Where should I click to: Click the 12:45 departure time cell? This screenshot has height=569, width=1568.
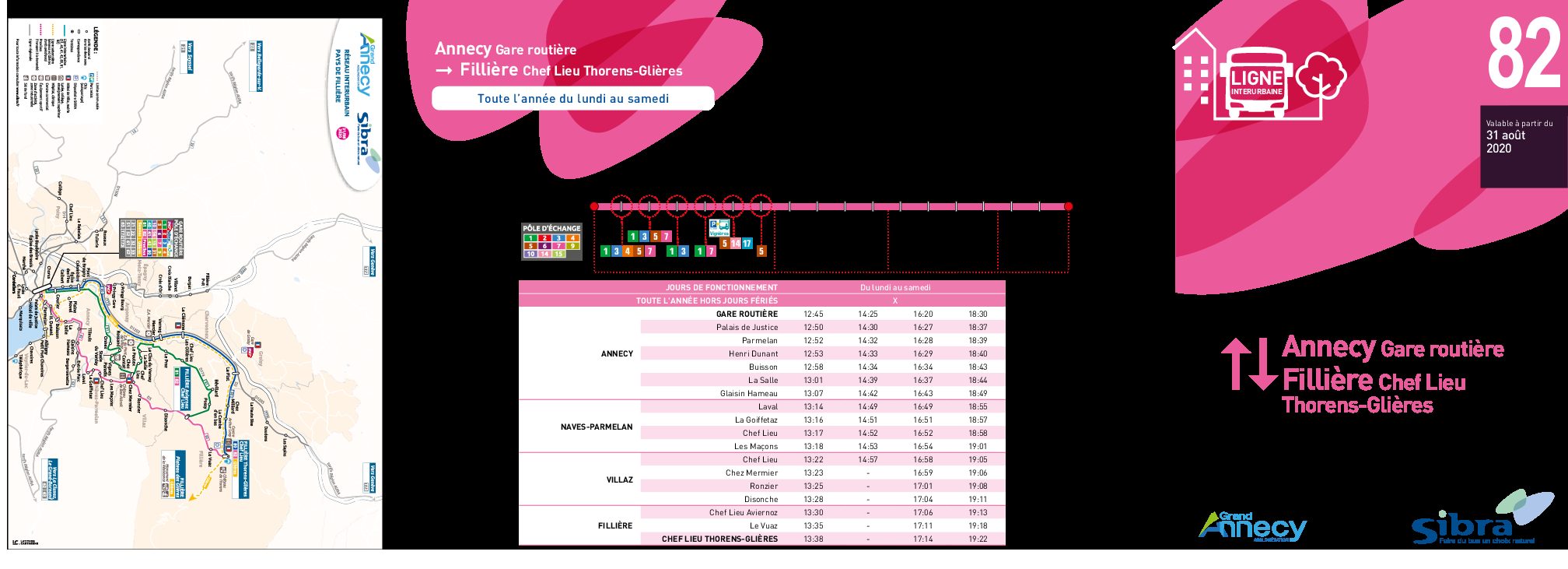pos(814,314)
